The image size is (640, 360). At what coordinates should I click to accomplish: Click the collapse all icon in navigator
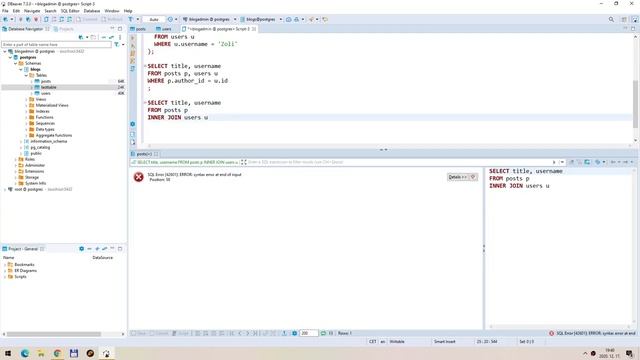(104, 37)
